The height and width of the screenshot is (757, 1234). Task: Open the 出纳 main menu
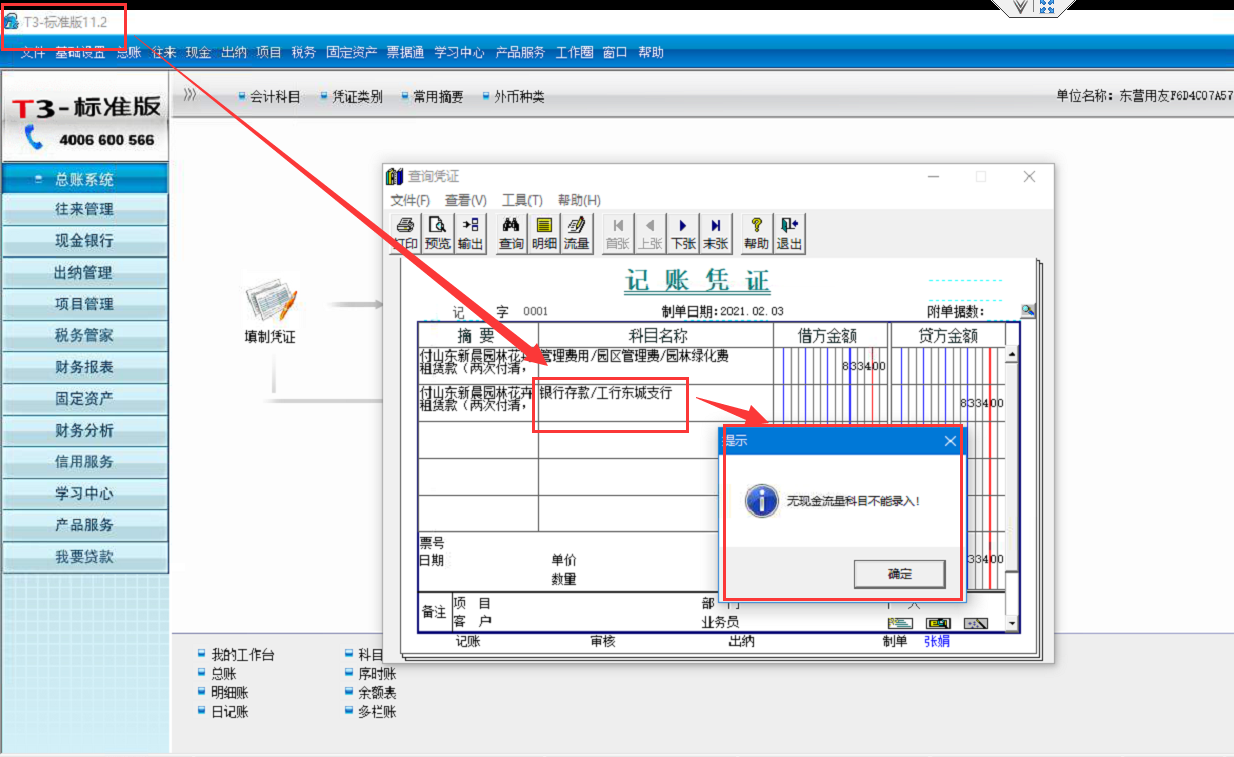tap(234, 53)
